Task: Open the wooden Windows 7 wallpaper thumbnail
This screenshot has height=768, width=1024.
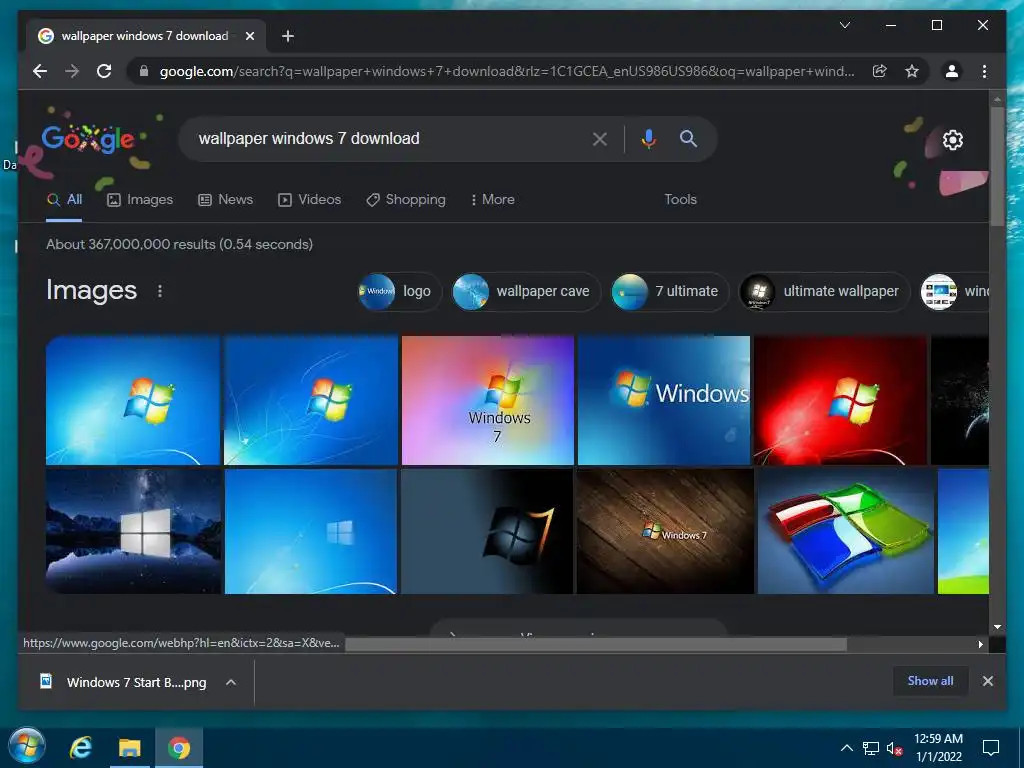Action: point(665,532)
